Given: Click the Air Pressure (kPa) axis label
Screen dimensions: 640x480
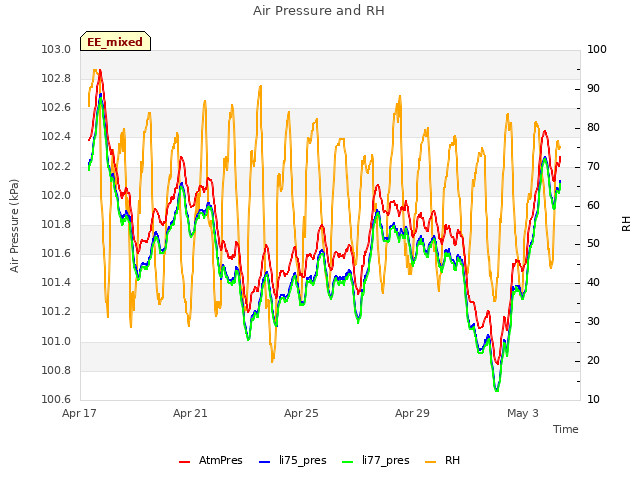Looking at the screenshot, I should (15, 226).
